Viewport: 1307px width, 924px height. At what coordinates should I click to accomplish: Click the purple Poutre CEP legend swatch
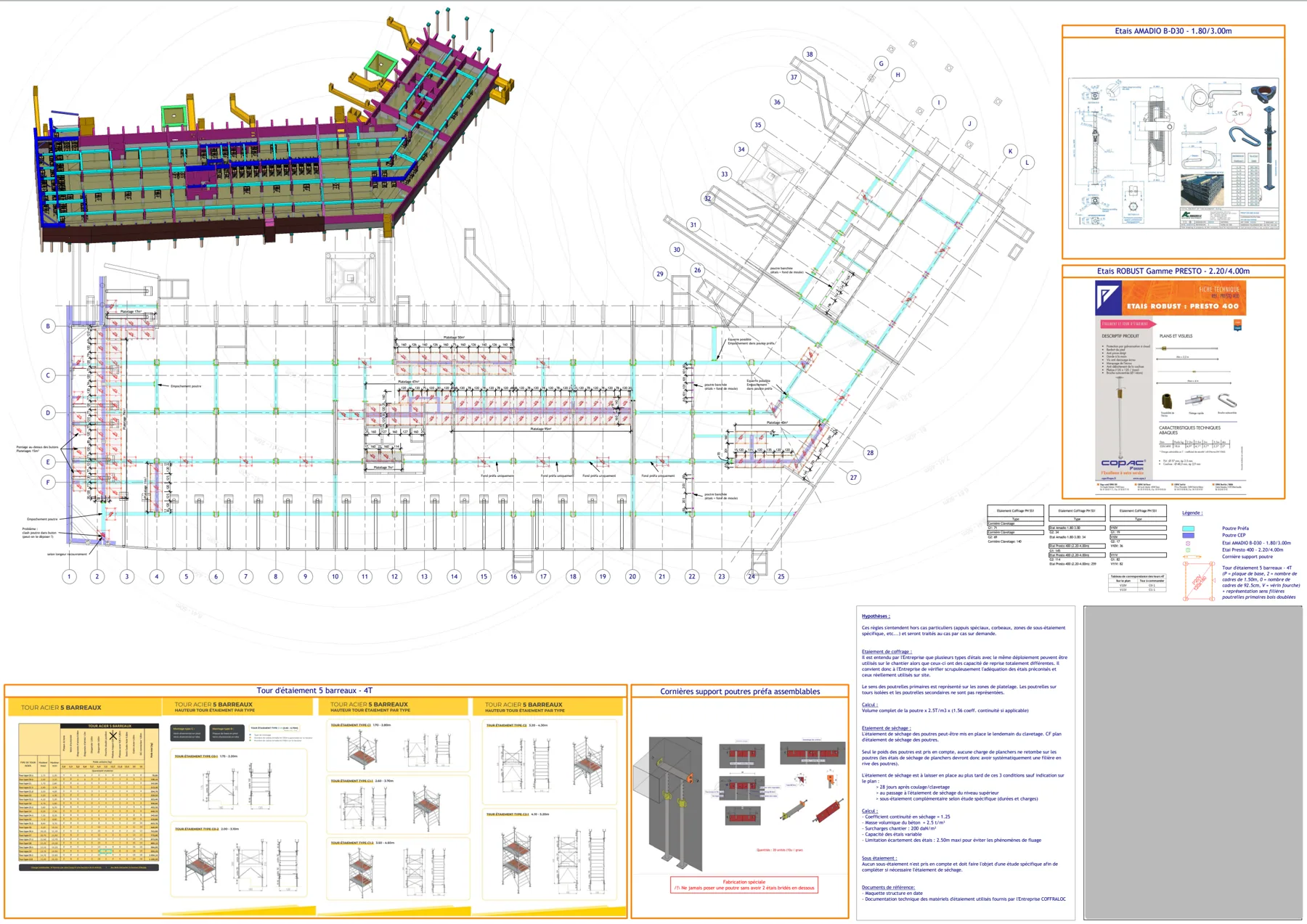coord(1188,535)
